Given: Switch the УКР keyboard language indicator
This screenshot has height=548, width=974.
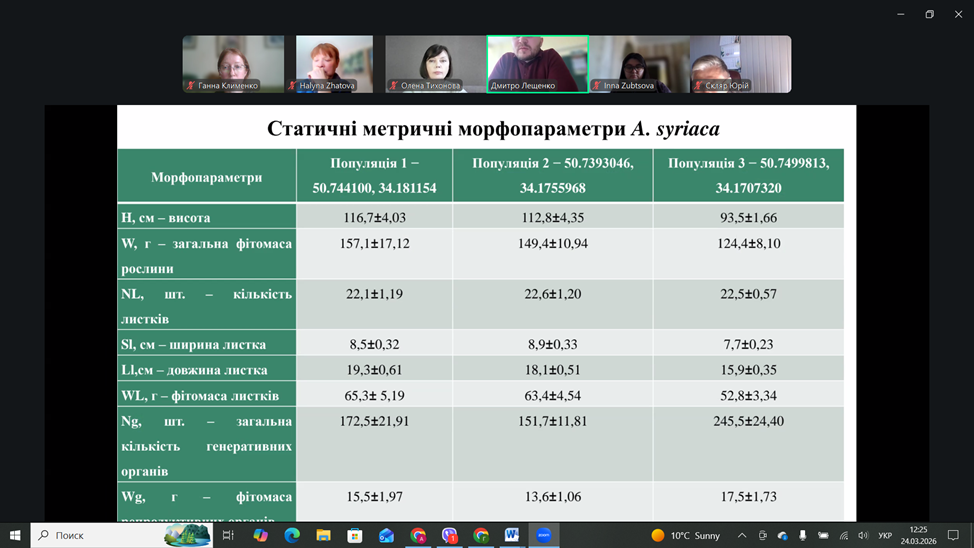Looking at the screenshot, I should (885, 536).
